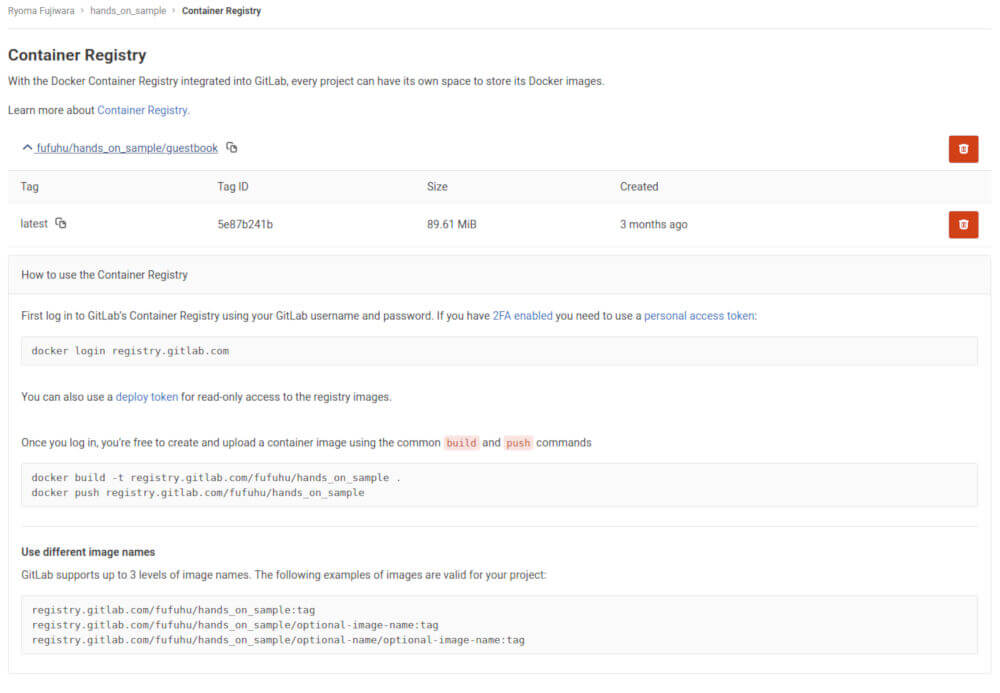Image resolution: width=1000 pixels, height=693 pixels.
Task: Click the docker push command line
Action: (x=198, y=493)
